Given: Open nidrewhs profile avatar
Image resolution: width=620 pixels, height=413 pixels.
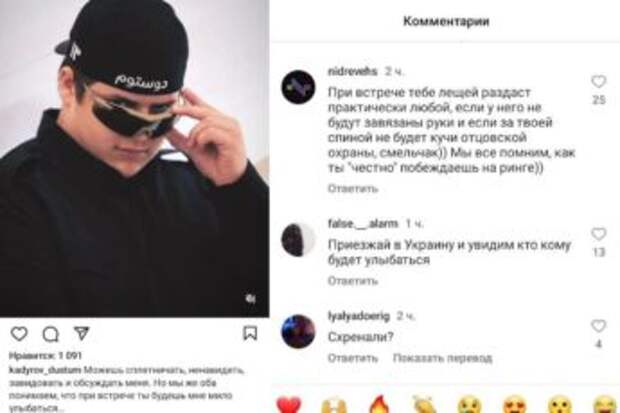Looking at the screenshot, I should (298, 87).
